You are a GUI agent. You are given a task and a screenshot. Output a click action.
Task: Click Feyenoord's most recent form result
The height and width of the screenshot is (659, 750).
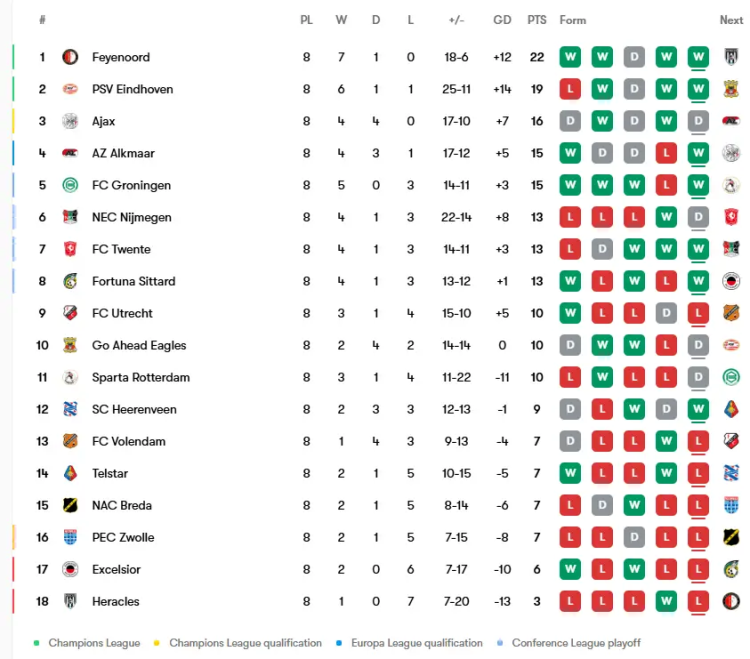698,57
